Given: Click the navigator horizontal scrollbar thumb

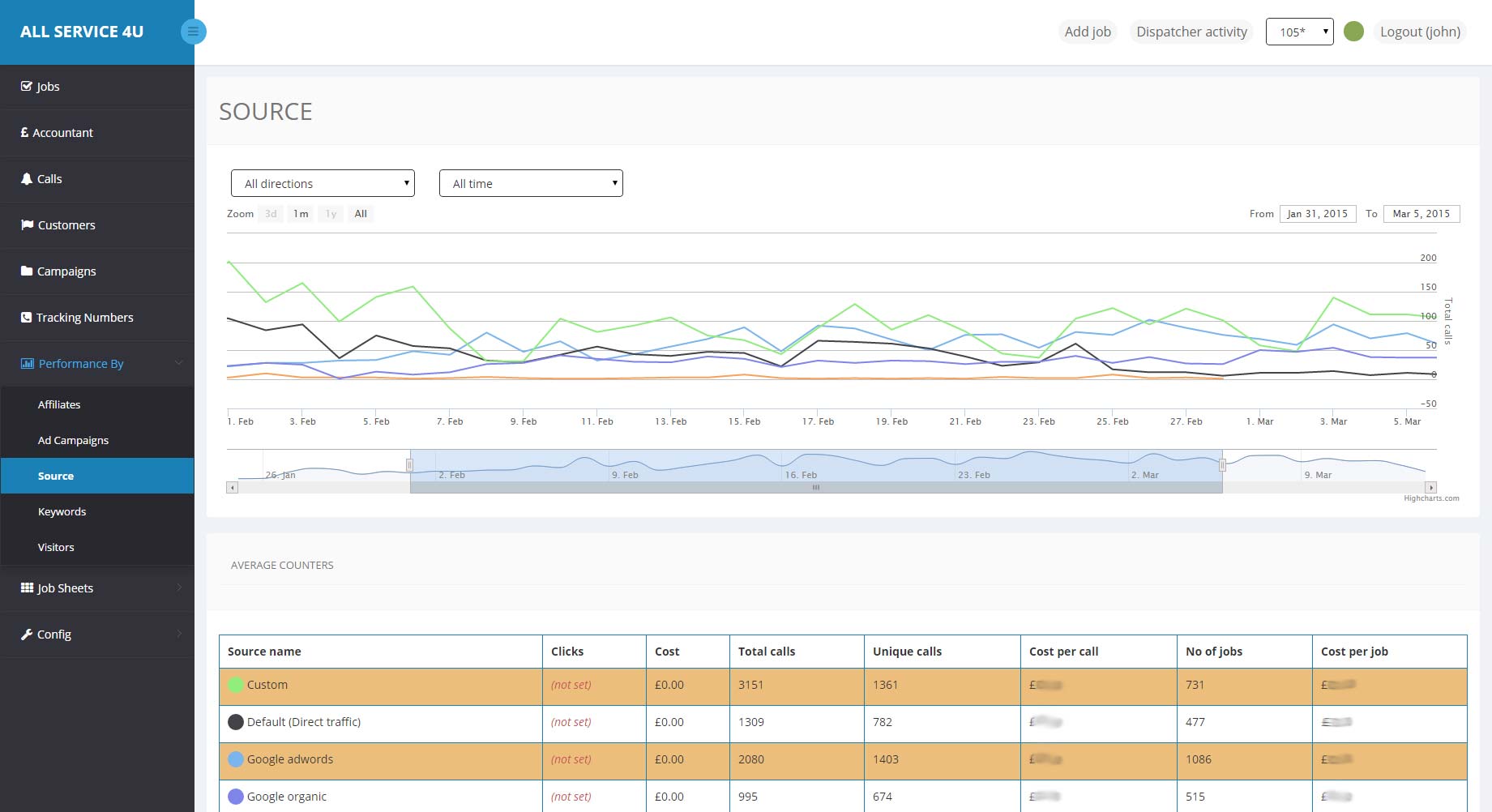Looking at the screenshot, I should [816, 488].
